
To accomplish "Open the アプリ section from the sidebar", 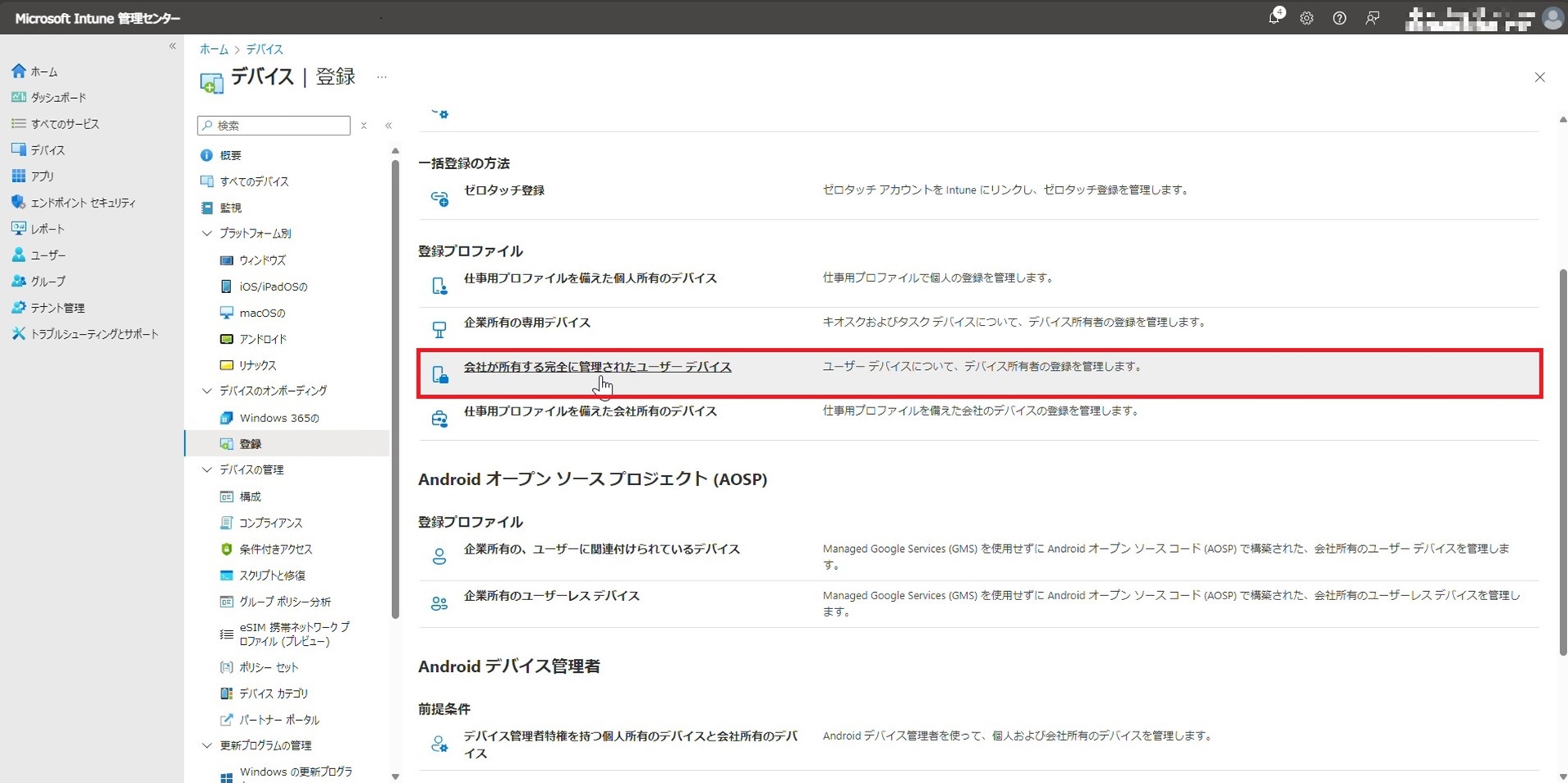I will coord(39,176).
